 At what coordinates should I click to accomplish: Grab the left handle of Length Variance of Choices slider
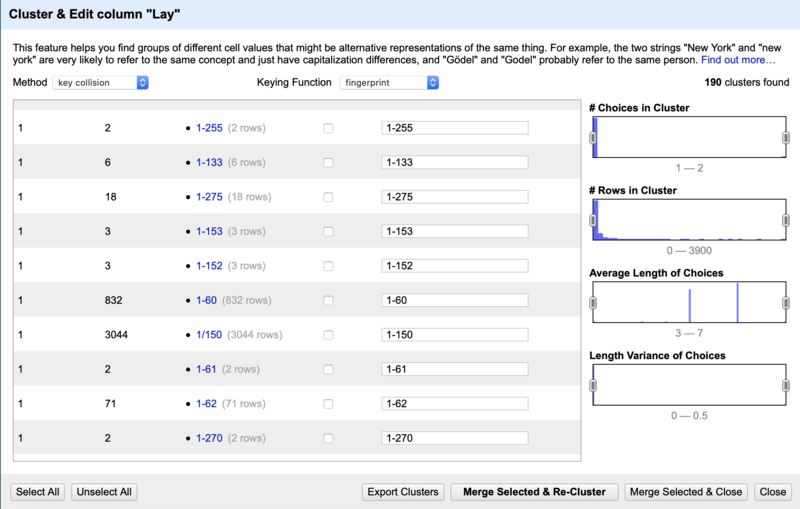[x=593, y=386]
